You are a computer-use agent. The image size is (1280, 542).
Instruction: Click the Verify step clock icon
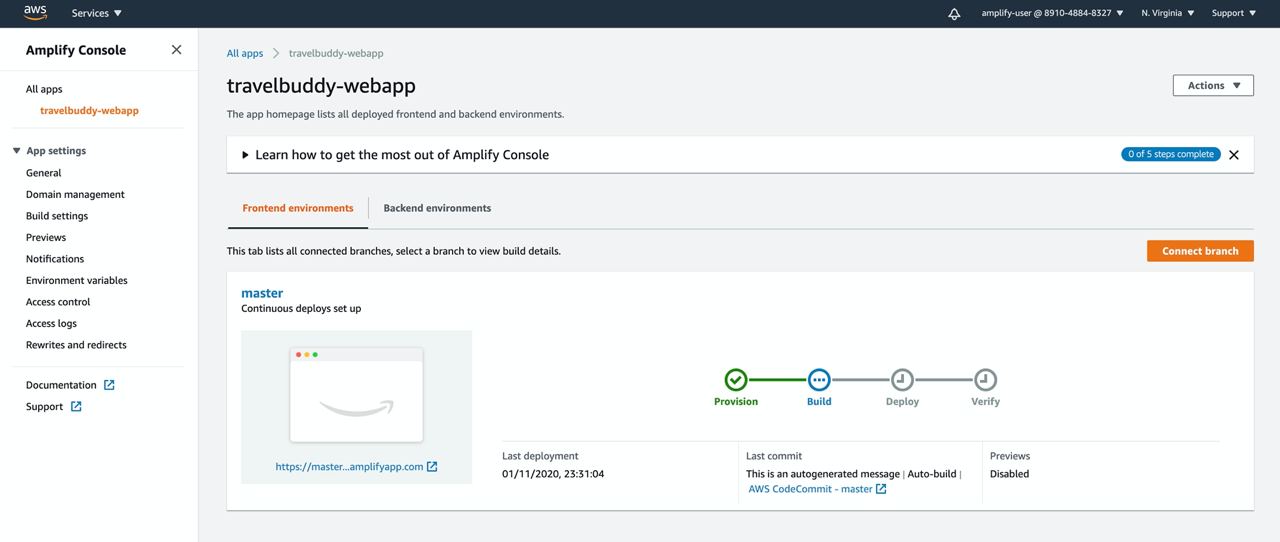985,380
